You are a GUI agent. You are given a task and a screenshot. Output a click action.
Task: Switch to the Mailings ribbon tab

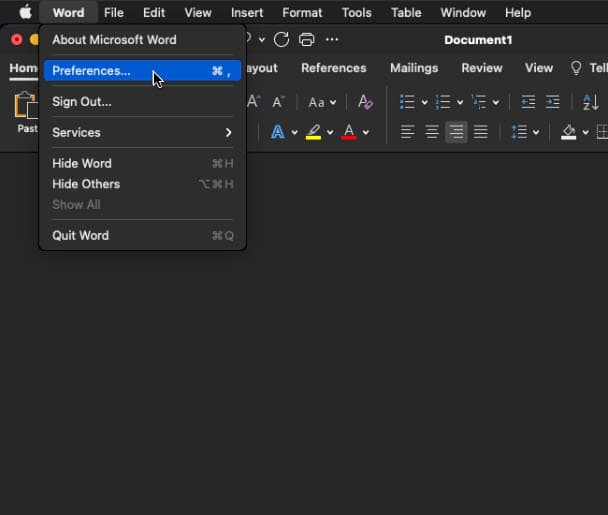(x=414, y=68)
